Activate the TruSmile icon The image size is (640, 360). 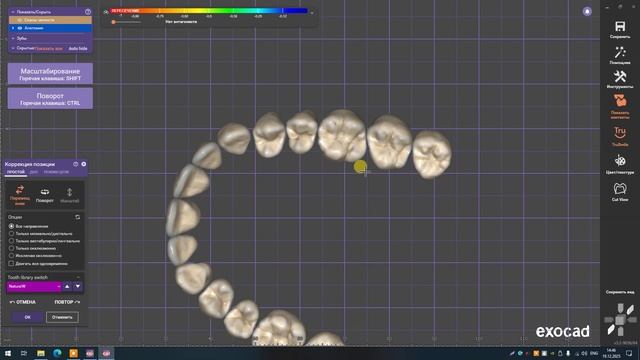(620, 133)
